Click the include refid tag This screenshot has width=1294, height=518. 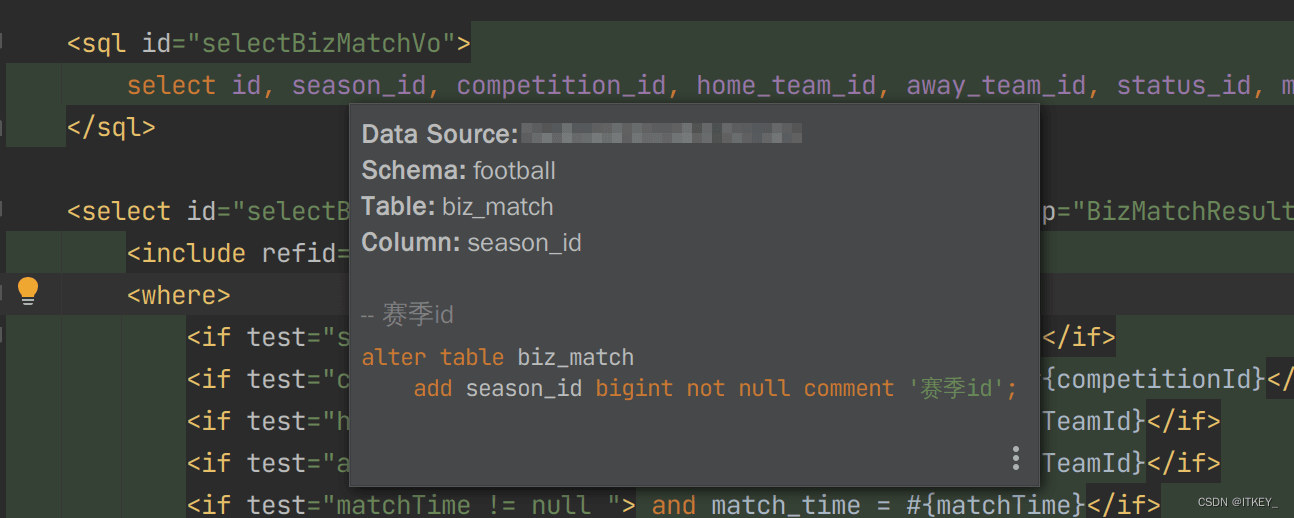pos(237,253)
